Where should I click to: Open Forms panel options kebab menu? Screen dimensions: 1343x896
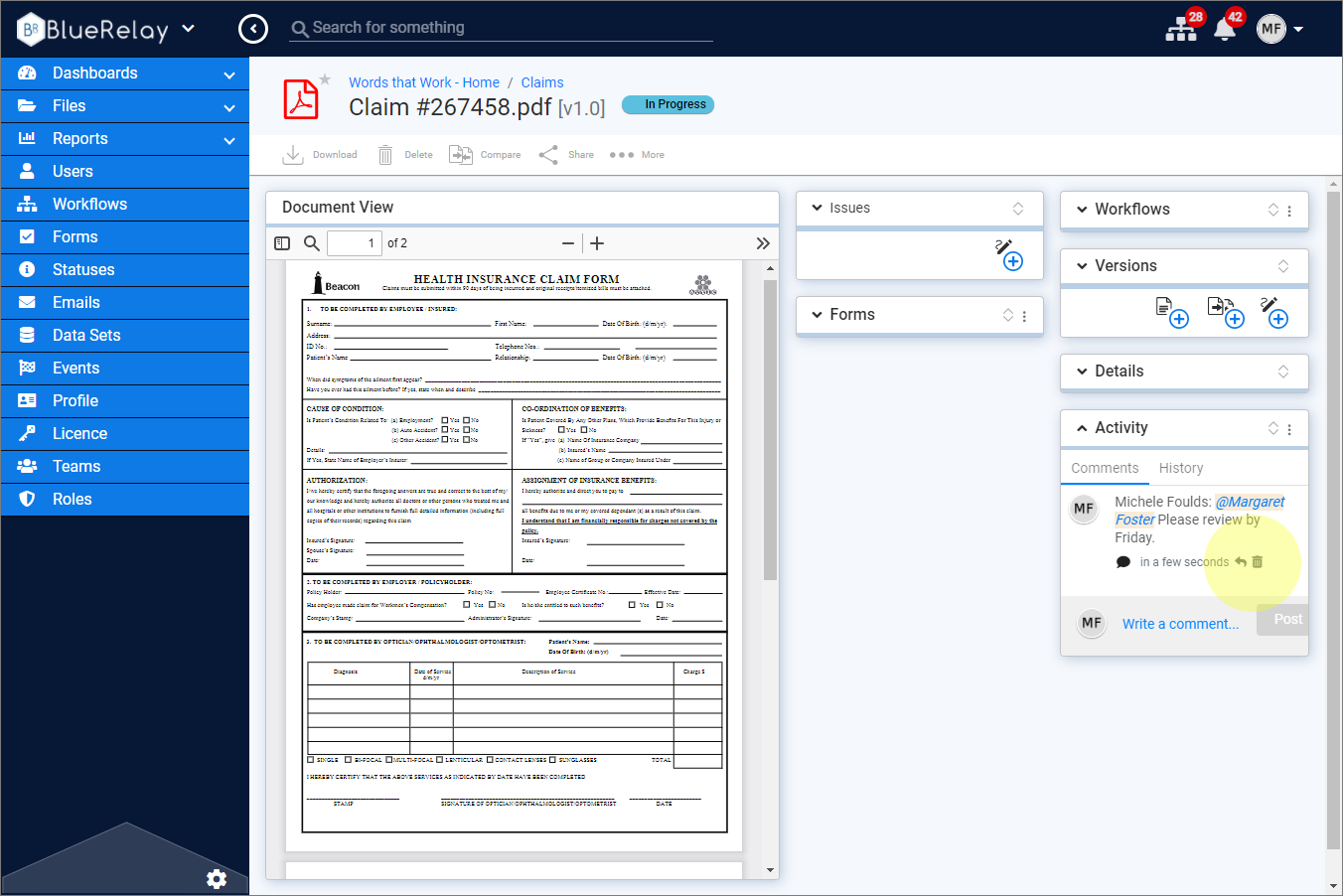(1024, 316)
